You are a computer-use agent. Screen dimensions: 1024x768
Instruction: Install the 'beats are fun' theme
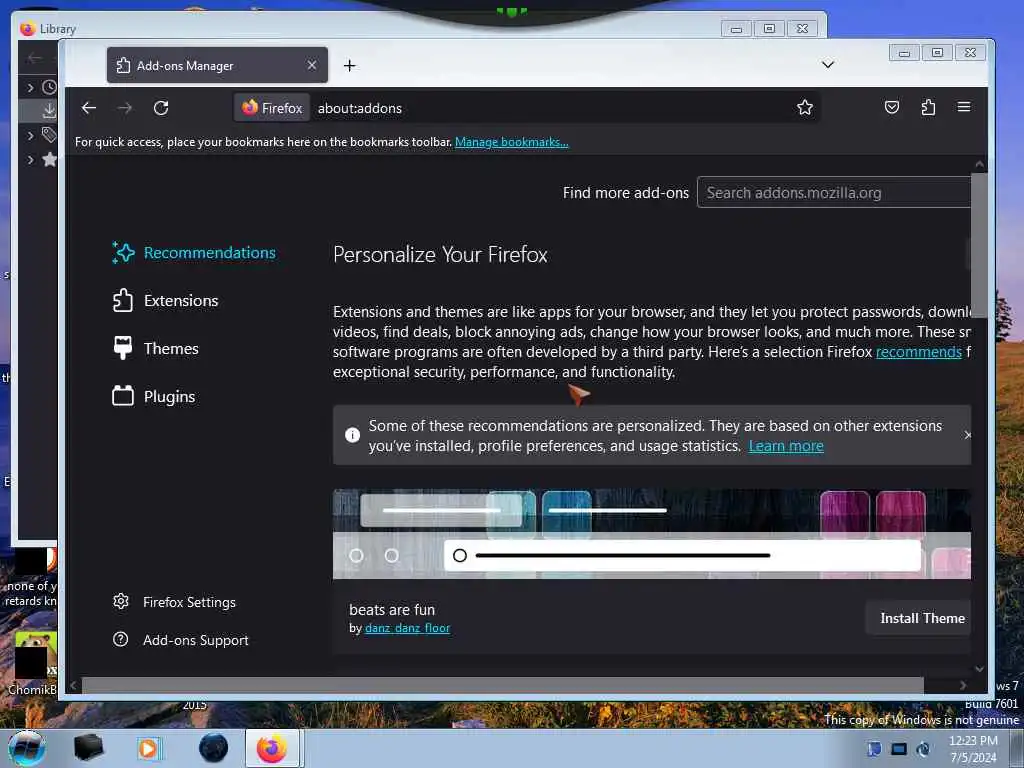tap(918, 618)
